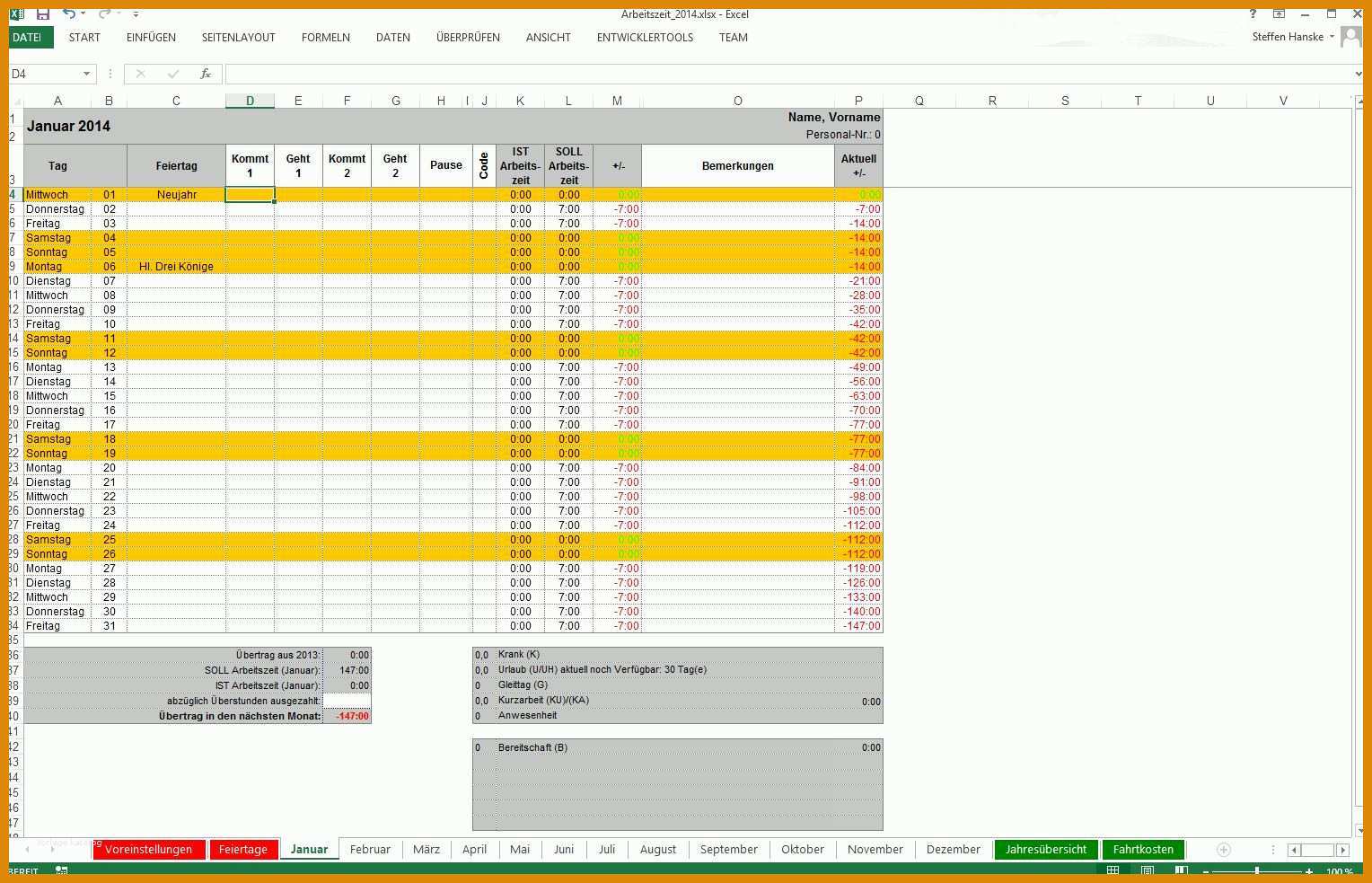Screen dimensions: 1372x883
Task: Click into the formula bar
Action: (x=788, y=74)
